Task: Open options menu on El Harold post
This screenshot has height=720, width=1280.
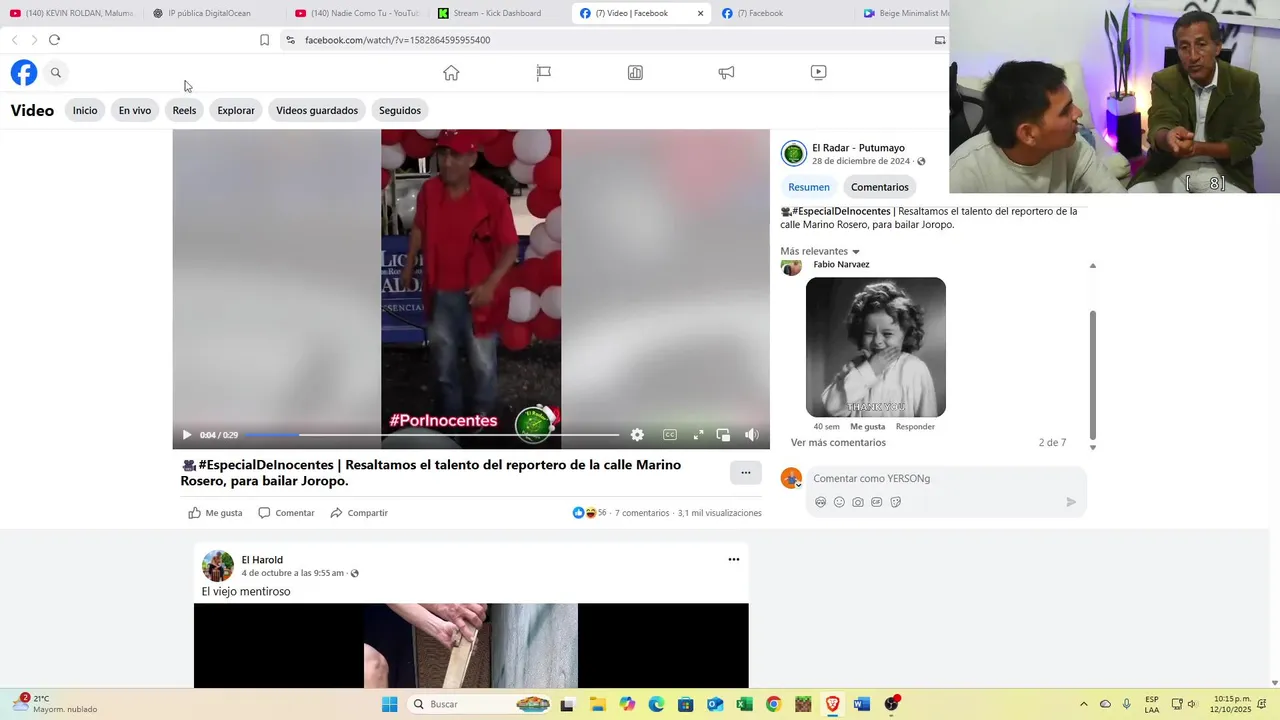Action: click(x=733, y=560)
